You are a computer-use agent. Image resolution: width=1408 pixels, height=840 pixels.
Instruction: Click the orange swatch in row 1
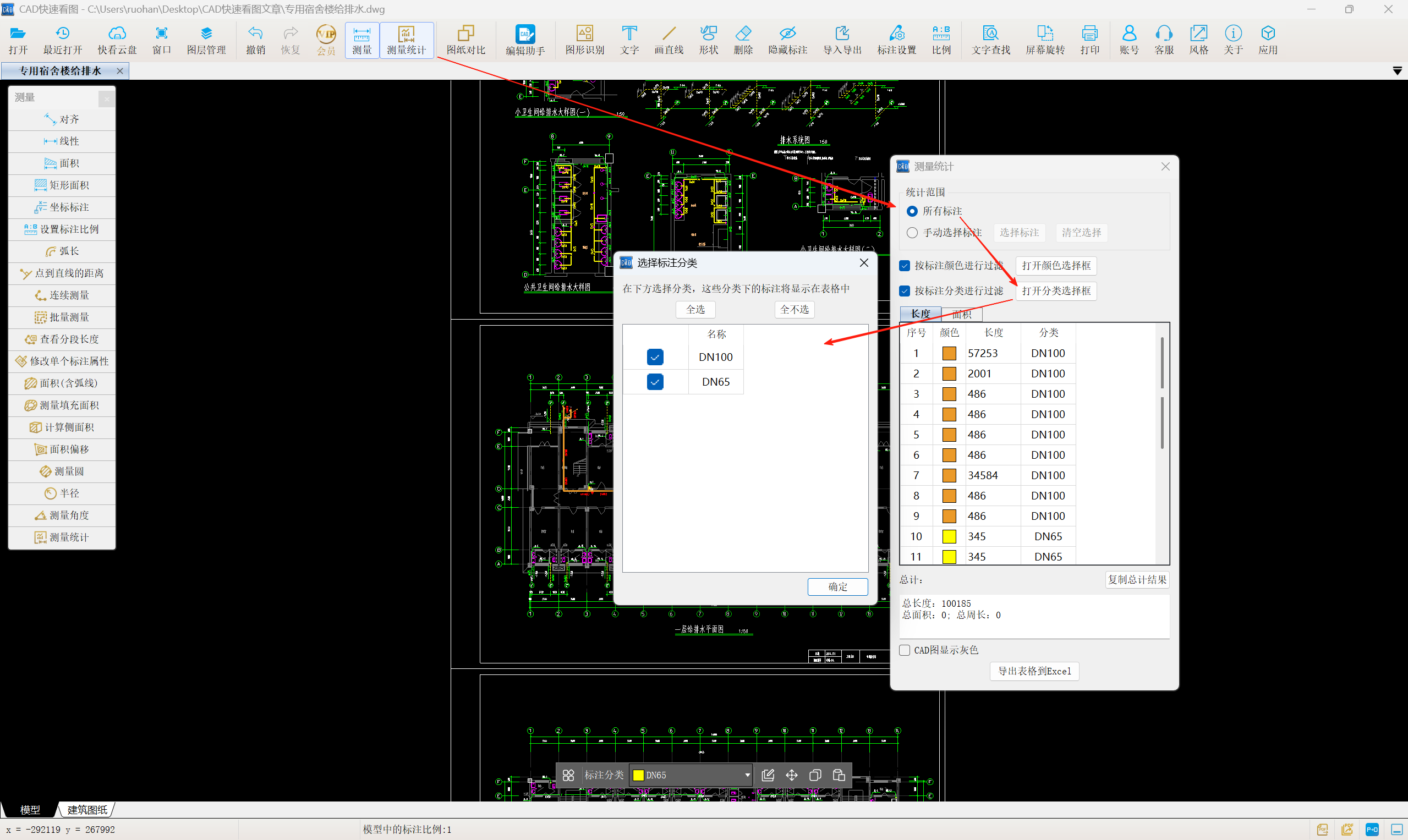949,353
